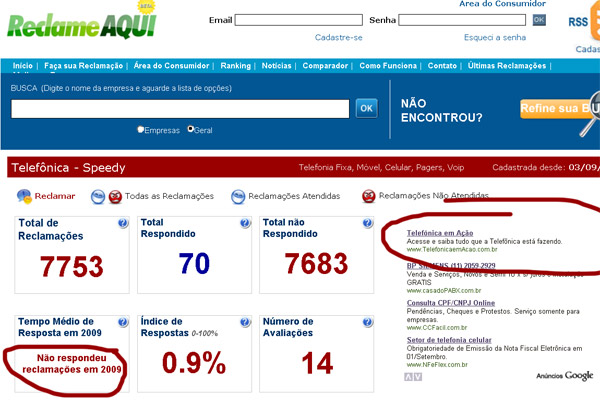
Task: Open the Como Funciona menu item
Action: [388, 65]
